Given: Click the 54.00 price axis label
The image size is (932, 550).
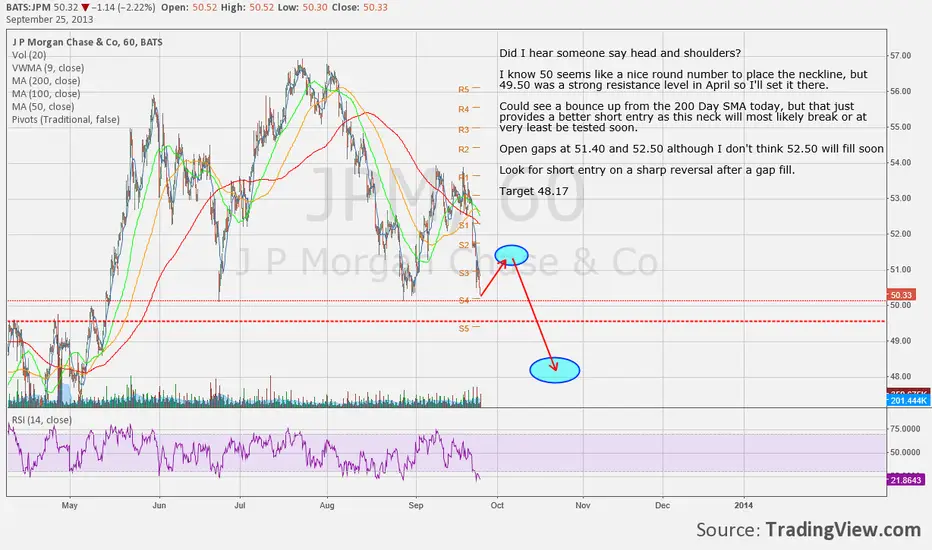Looking at the screenshot, I should click(900, 162).
